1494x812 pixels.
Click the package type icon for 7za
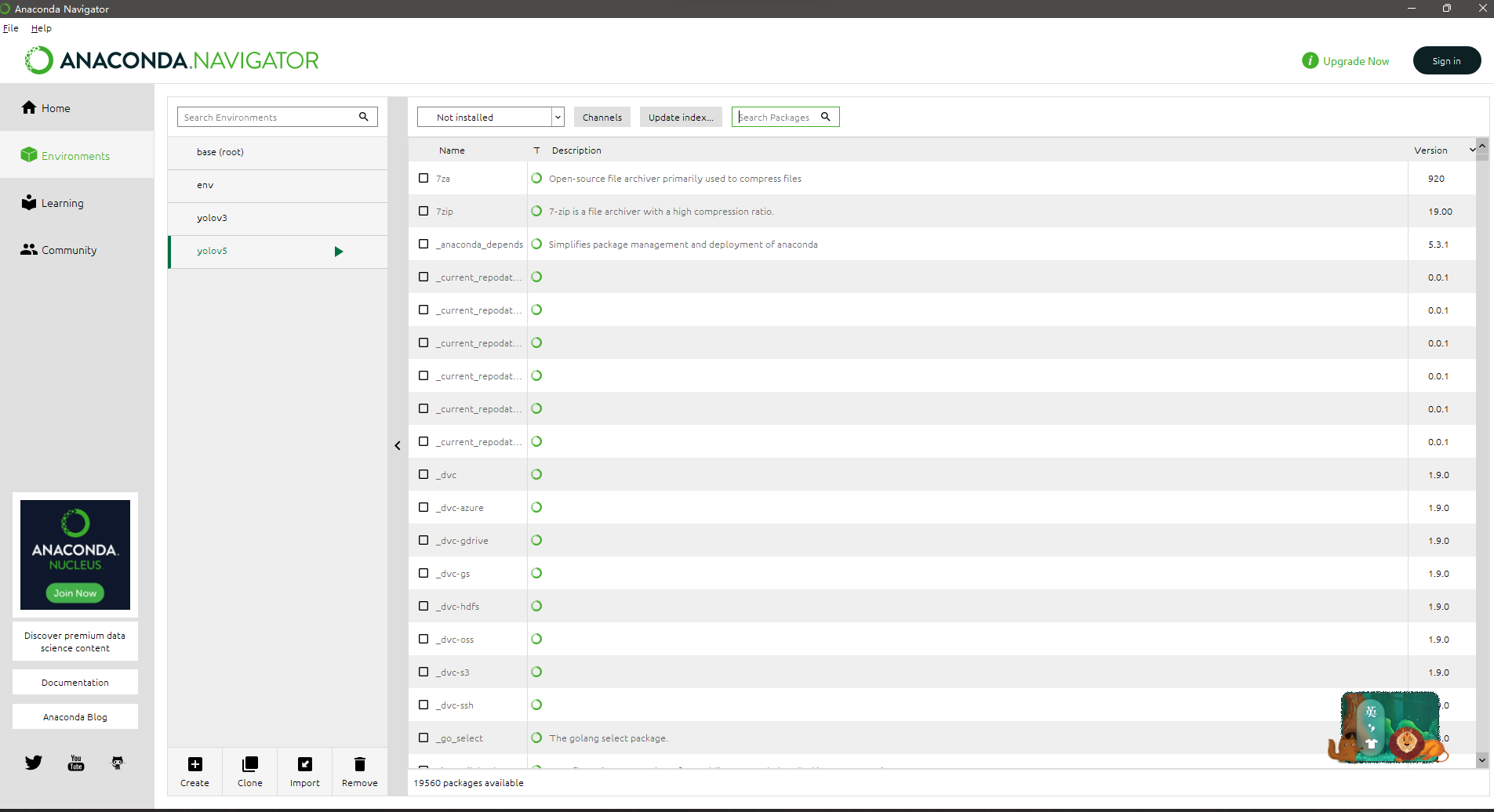click(x=537, y=179)
